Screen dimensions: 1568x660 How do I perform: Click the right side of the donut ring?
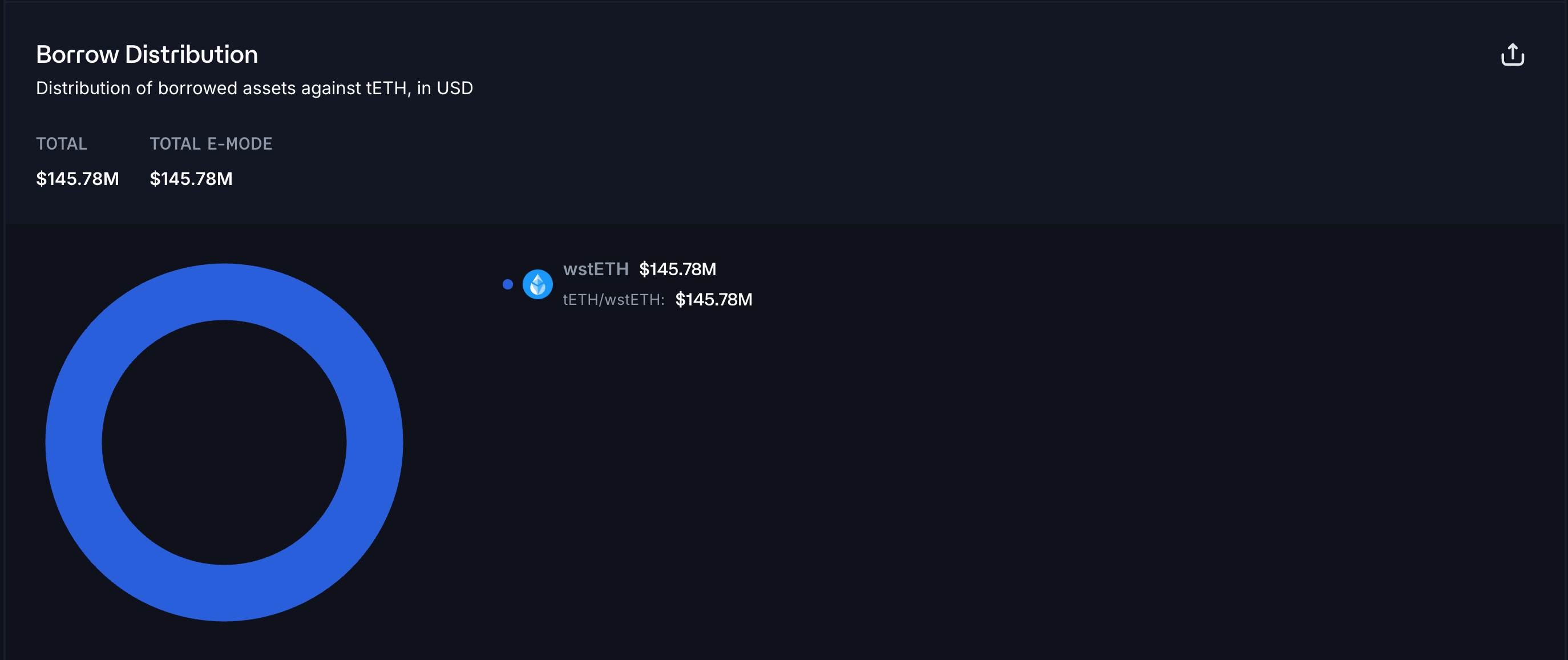click(x=374, y=442)
